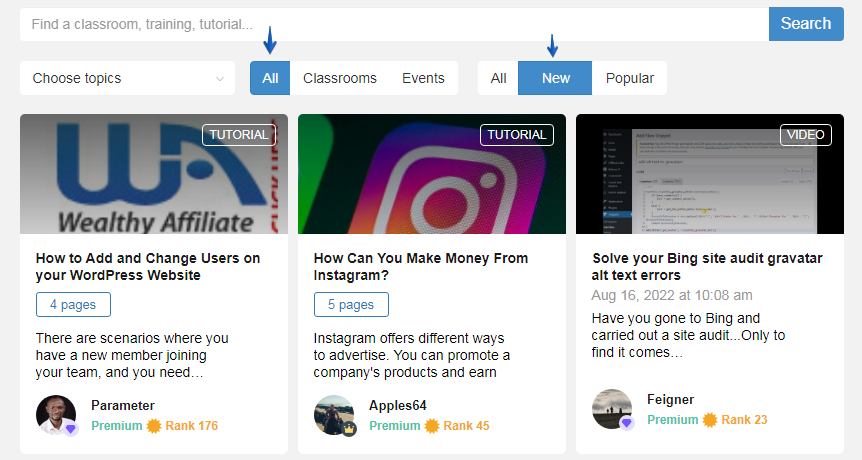Click the rank badge icon beside Rank 45
The height and width of the screenshot is (460, 862).
click(x=432, y=426)
